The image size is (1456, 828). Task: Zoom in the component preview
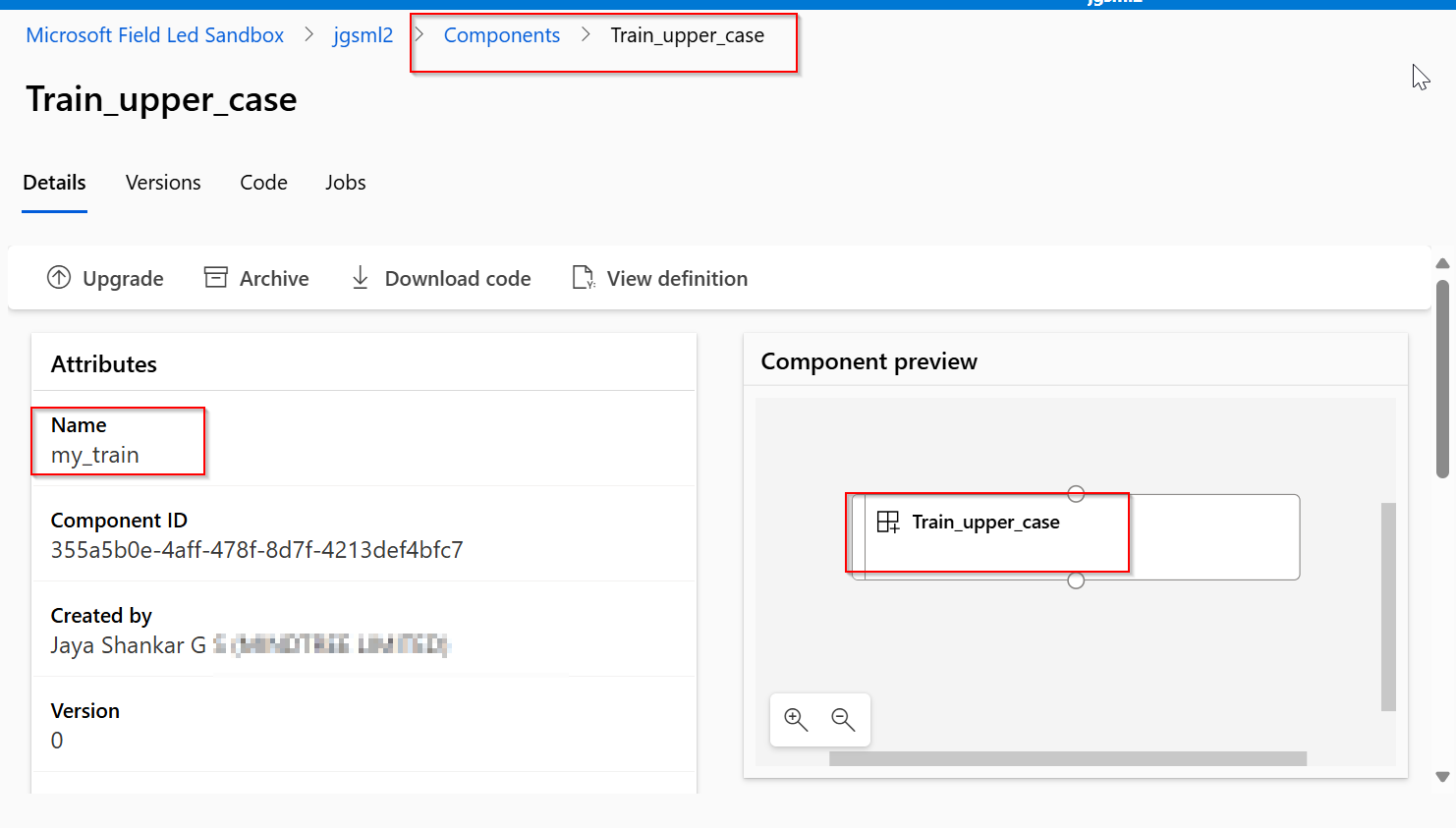796,720
